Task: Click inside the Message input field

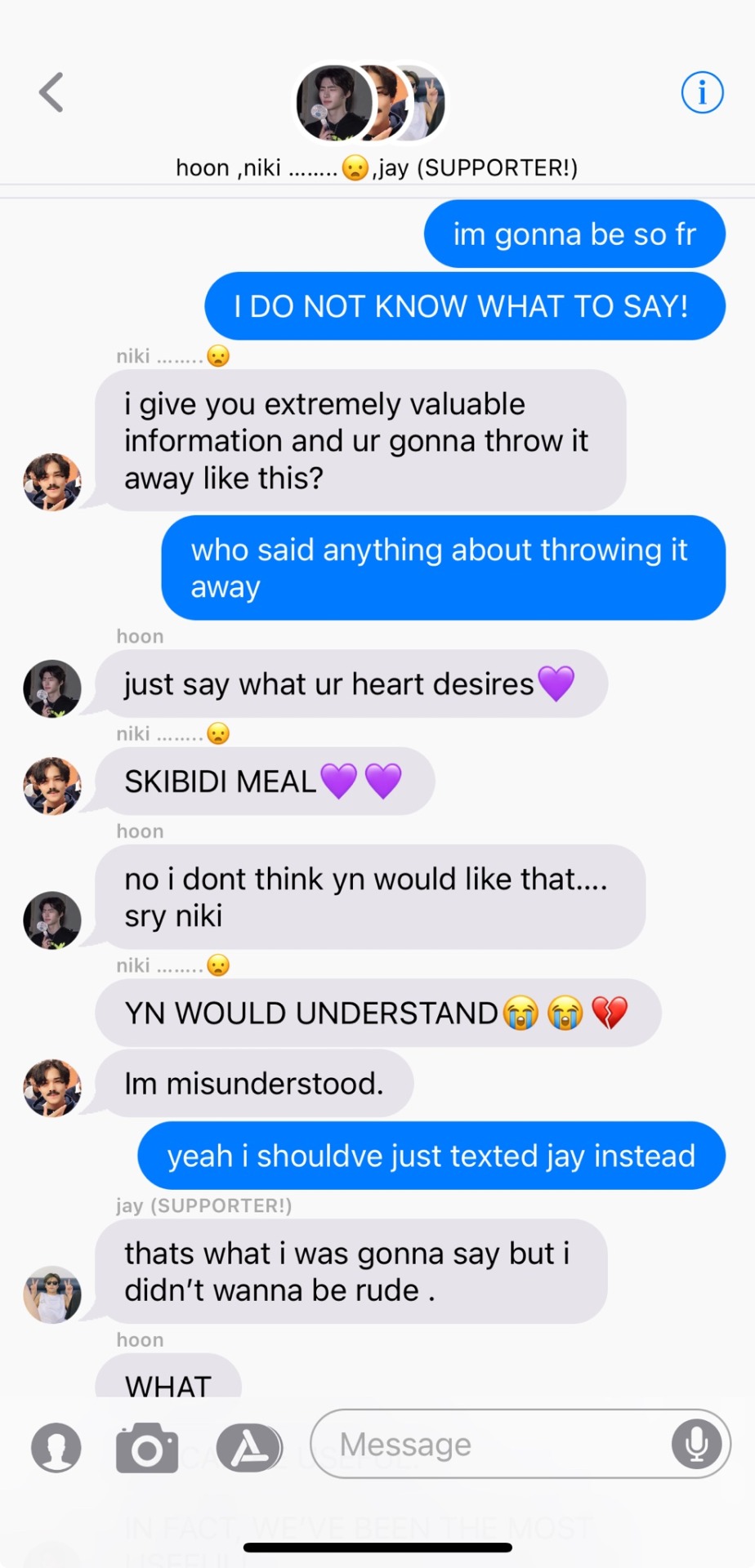Action: pos(520,1443)
